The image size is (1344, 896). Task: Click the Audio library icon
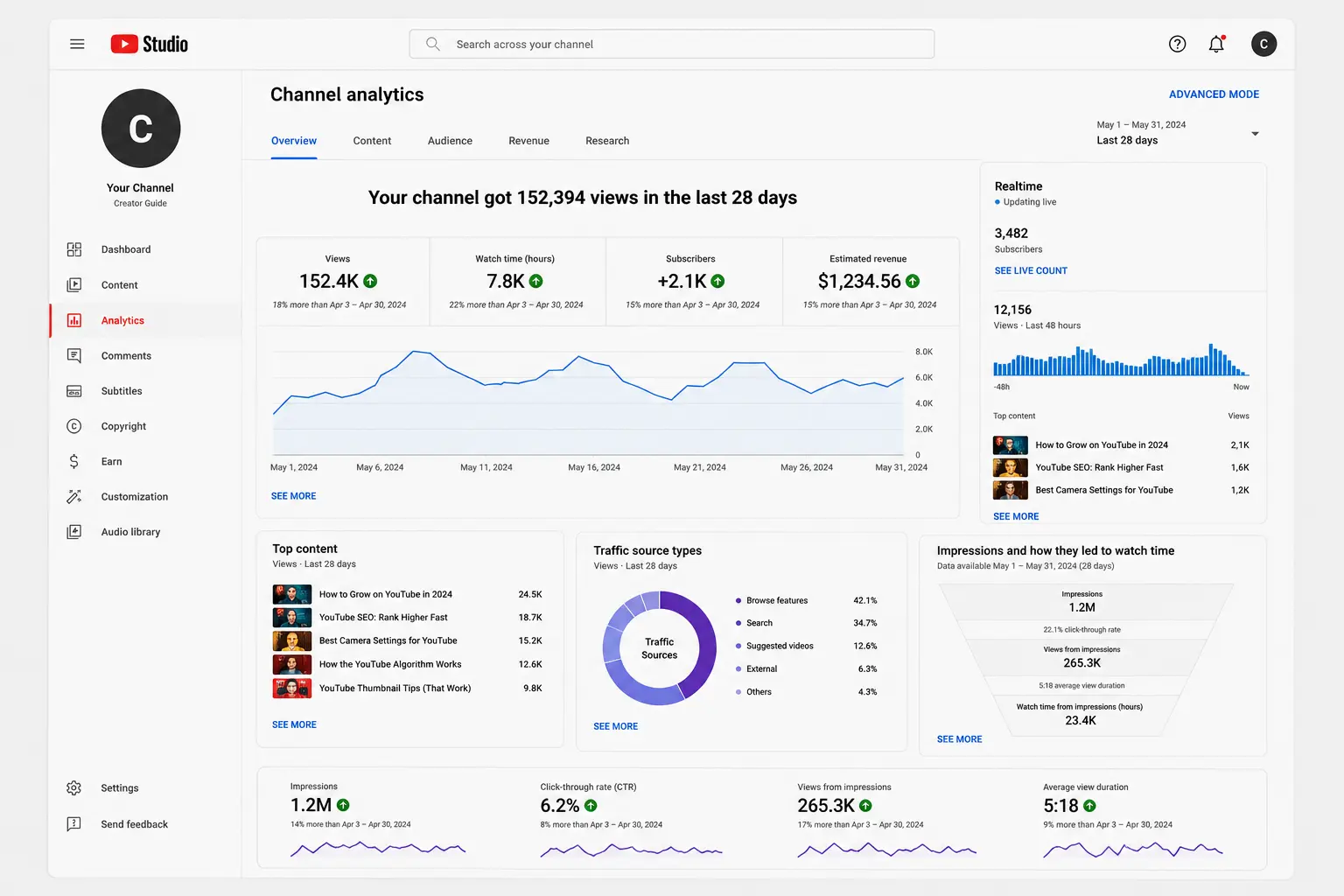pos(74,532)
